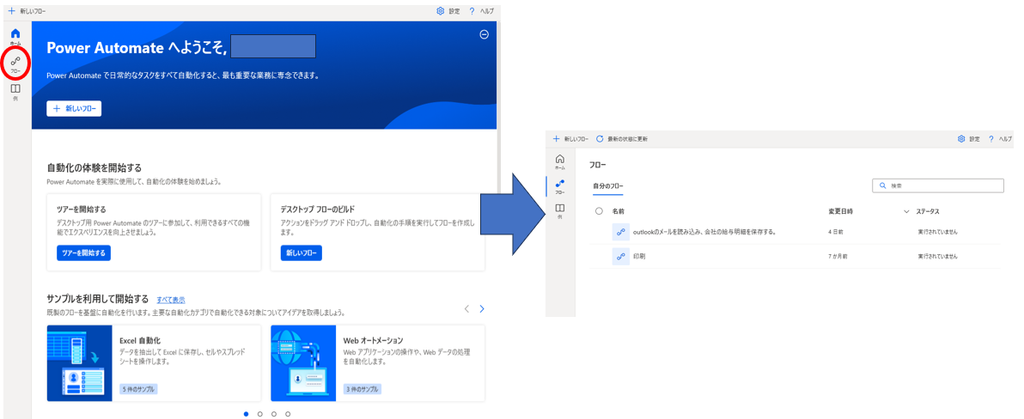Click 7 か月前 modified date cell
This screenshot has height=419, width=1024.
837,256
